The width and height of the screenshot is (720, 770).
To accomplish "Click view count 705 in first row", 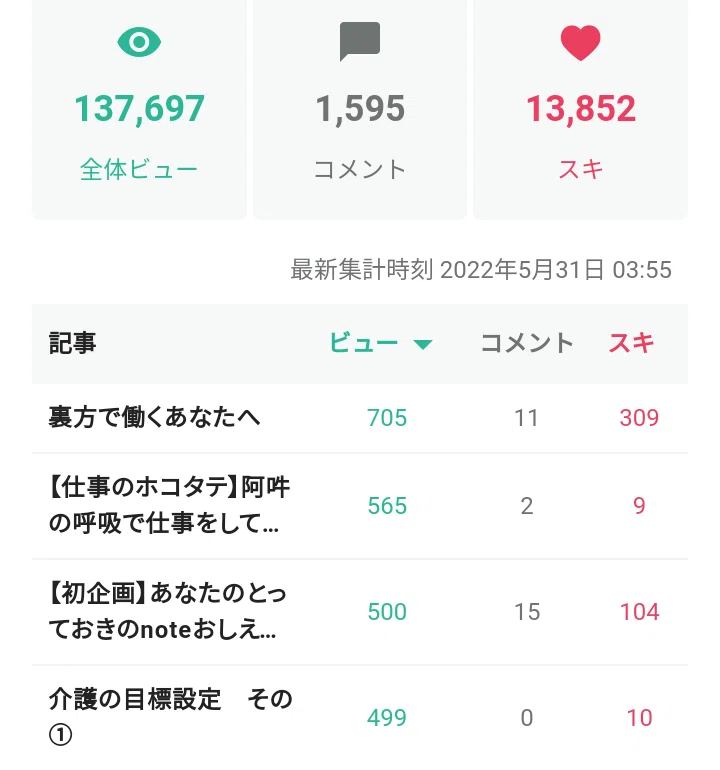I will coord(387,418).
